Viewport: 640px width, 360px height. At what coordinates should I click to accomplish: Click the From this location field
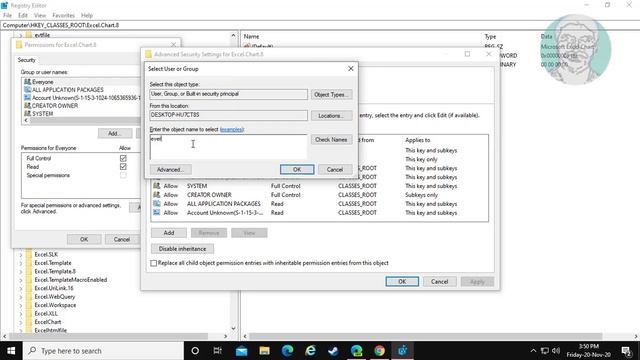228,115
